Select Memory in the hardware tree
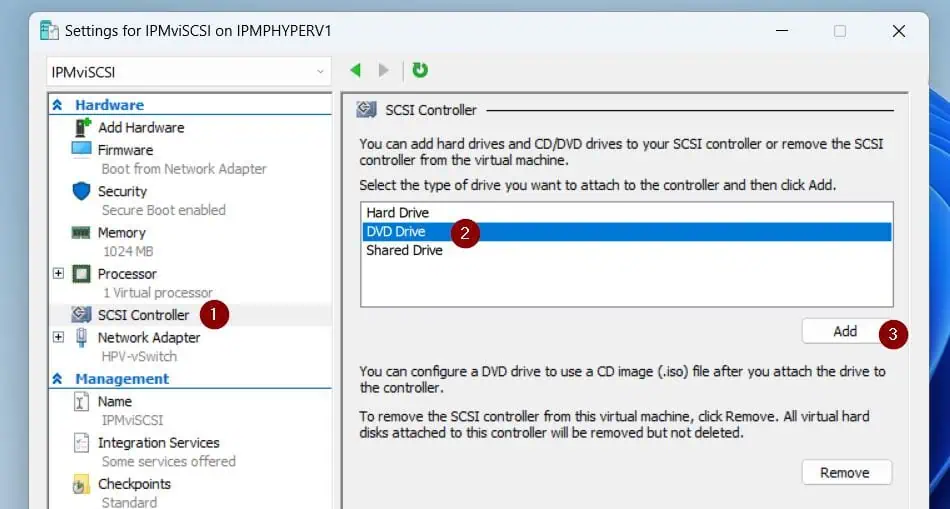This screenshot has width=950, height=509. point(122,233)
